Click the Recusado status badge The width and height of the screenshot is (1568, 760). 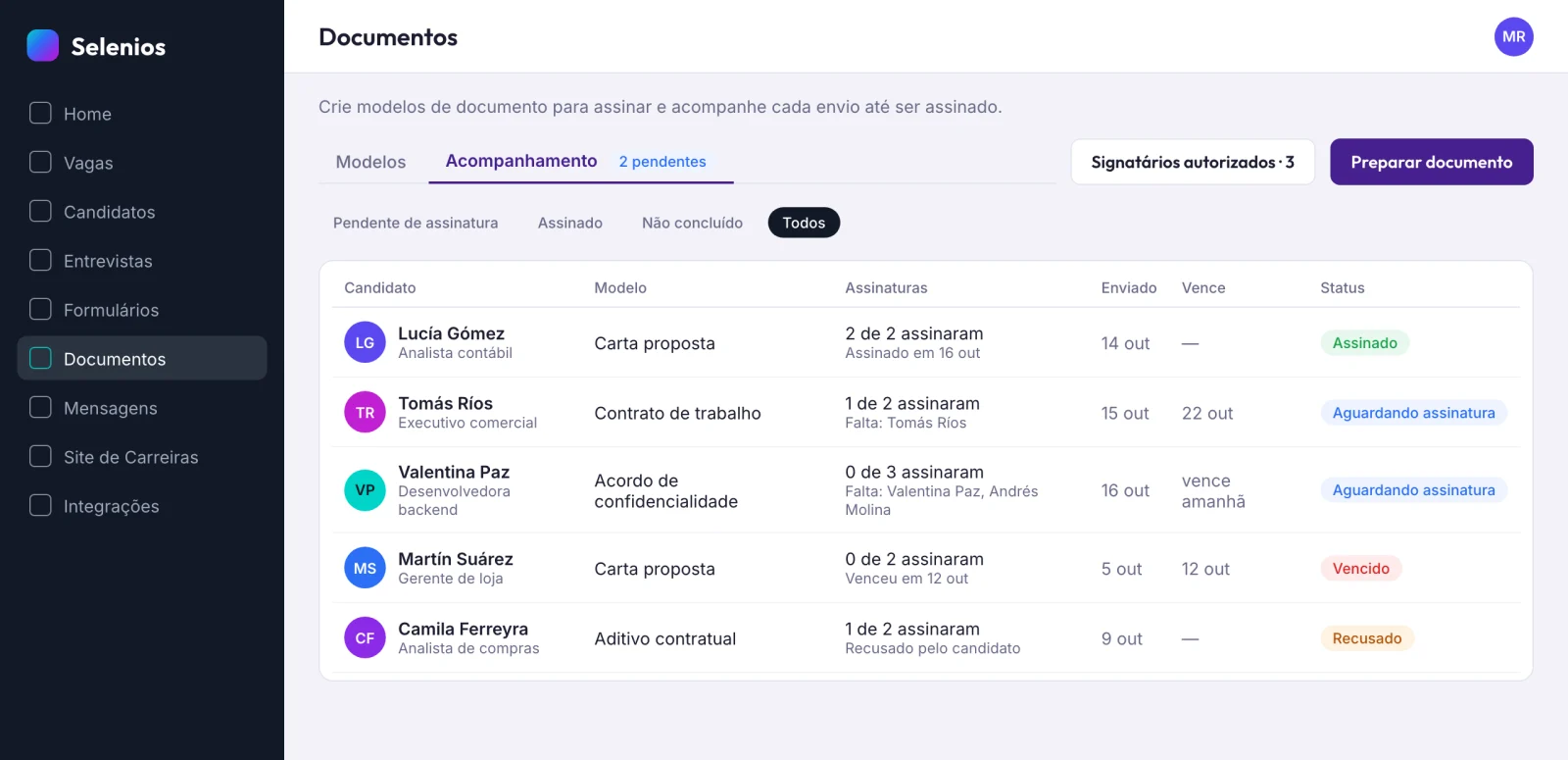pos(1367,637)
